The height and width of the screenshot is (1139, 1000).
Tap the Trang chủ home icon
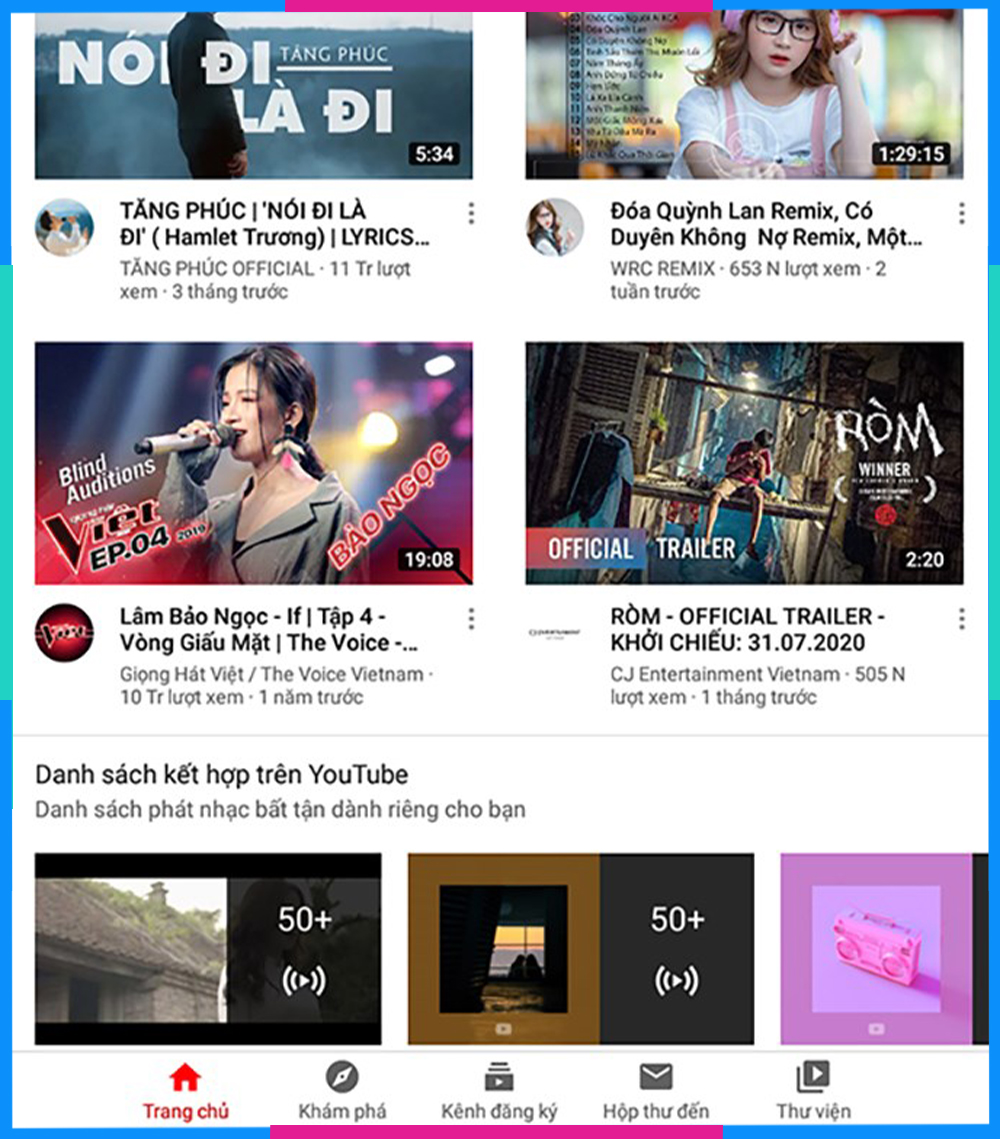click(185, 1077)
